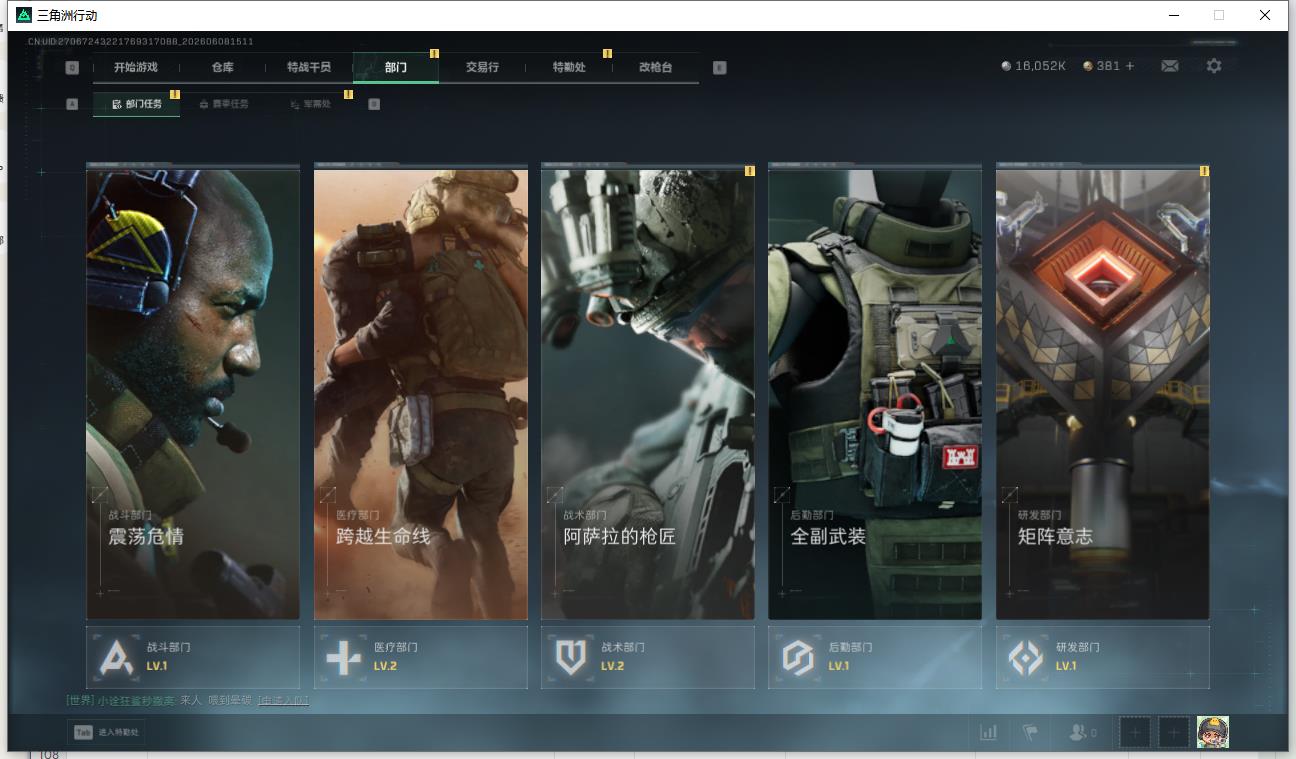Click the Q key previous-tab icon
The width and height of the screenshot is (1296, 759).
tap(72, 68)
